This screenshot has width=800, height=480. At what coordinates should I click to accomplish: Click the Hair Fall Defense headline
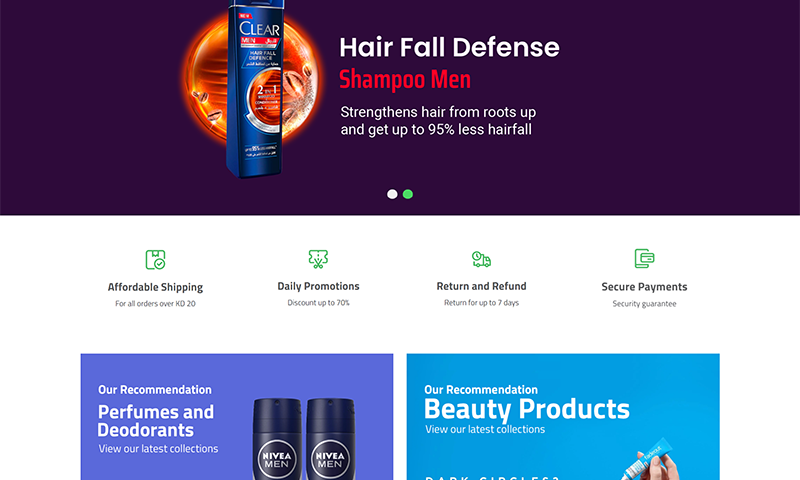(x=449, y=47)
